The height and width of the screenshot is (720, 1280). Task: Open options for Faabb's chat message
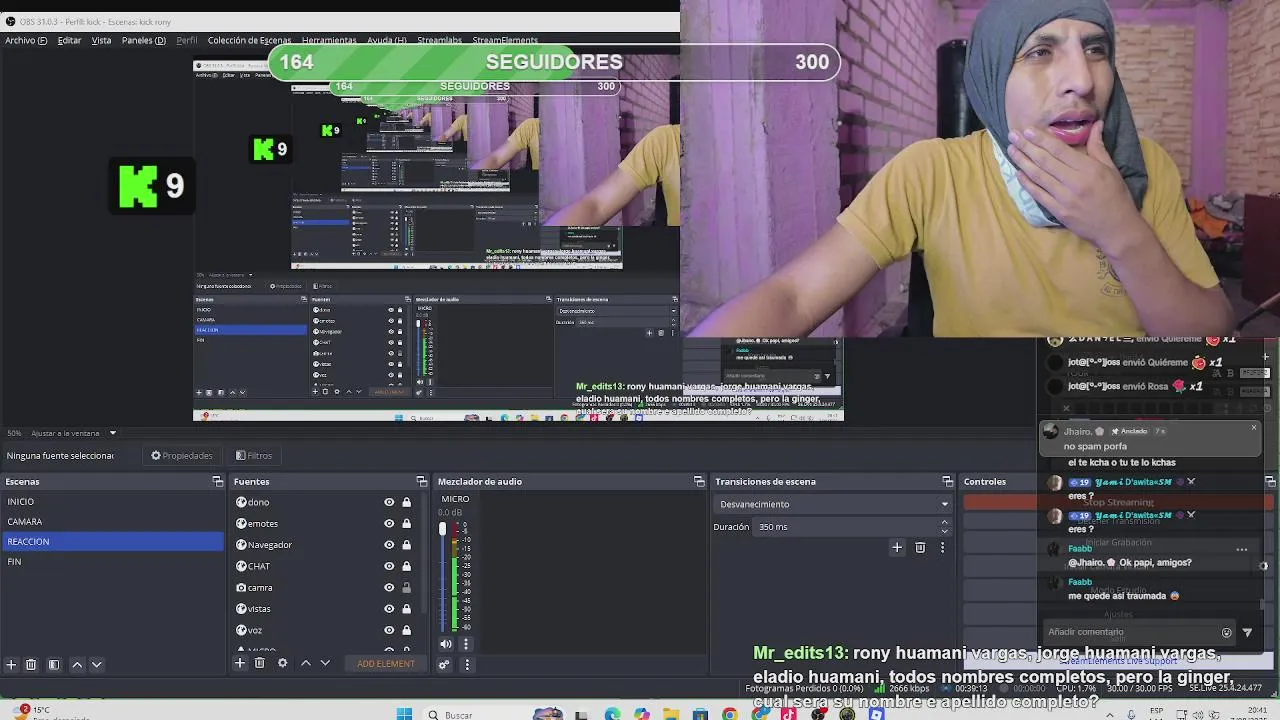coord(1242,549)
